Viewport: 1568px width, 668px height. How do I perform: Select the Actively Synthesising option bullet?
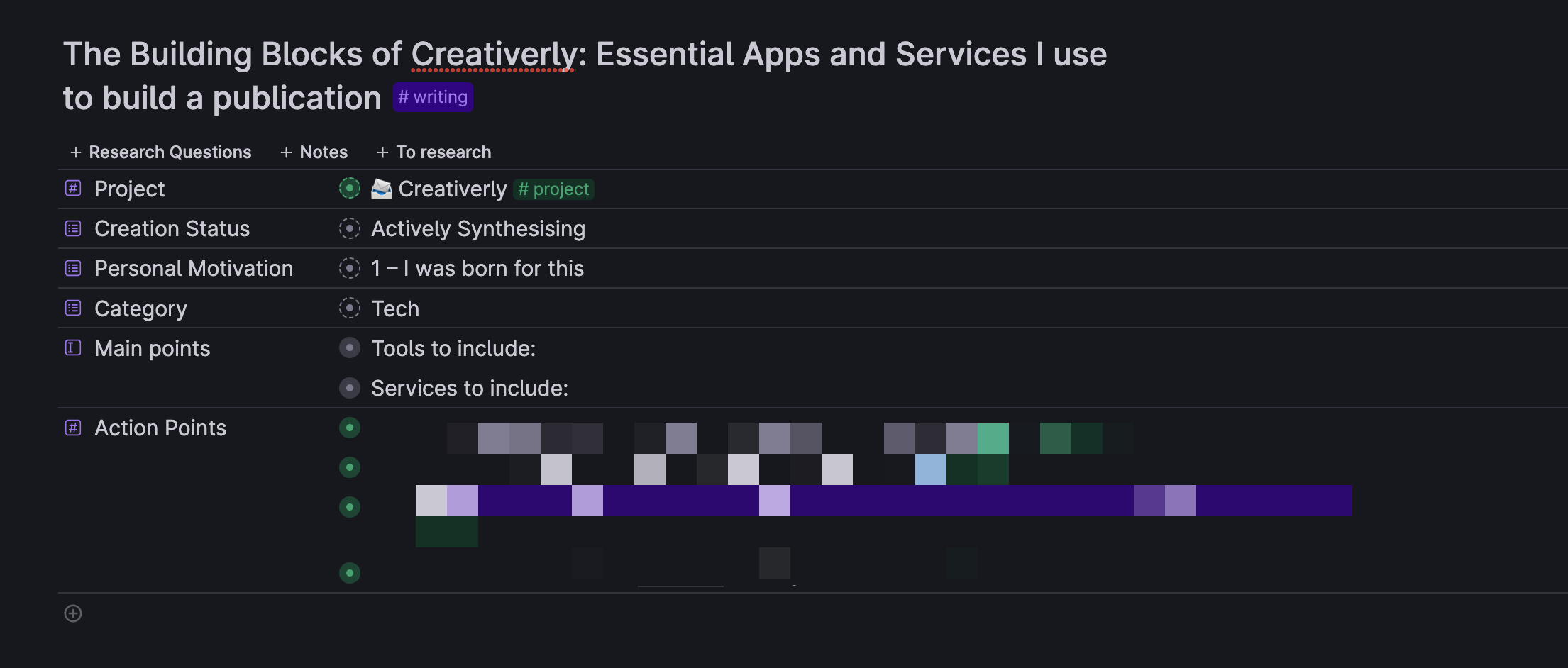tap(350, 228)
